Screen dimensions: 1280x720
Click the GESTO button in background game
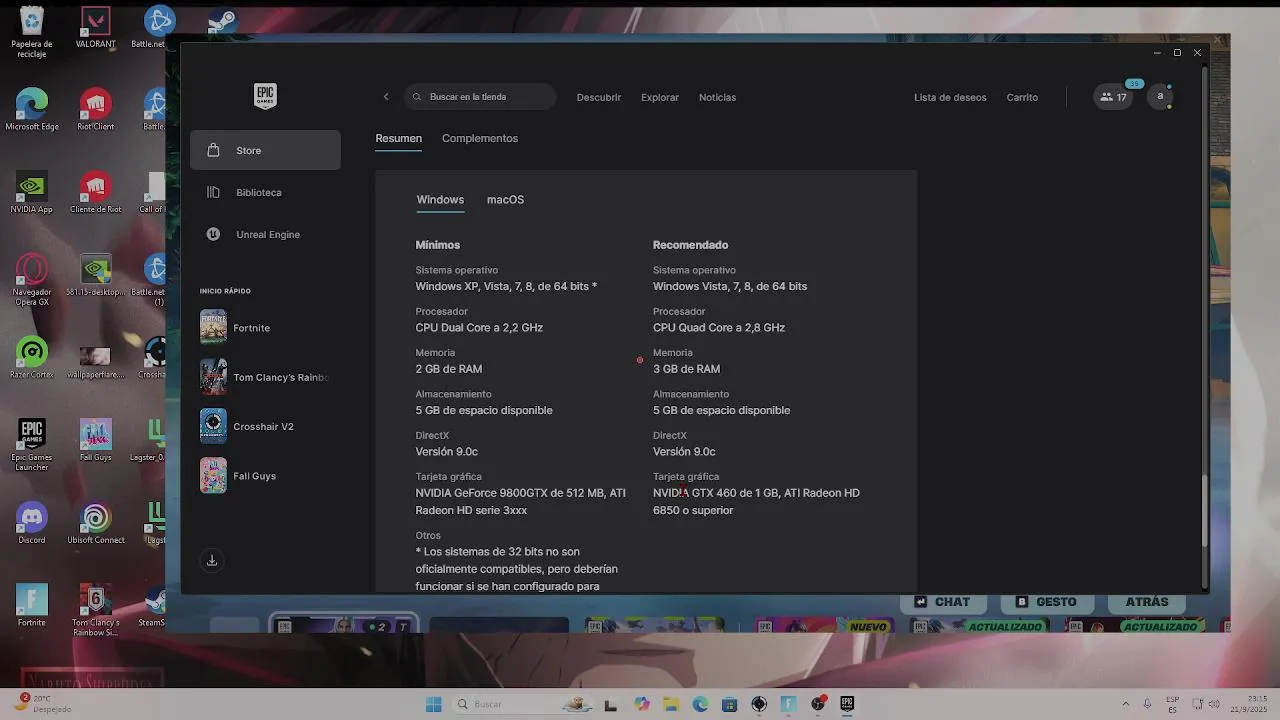[x=1046, y=602]
